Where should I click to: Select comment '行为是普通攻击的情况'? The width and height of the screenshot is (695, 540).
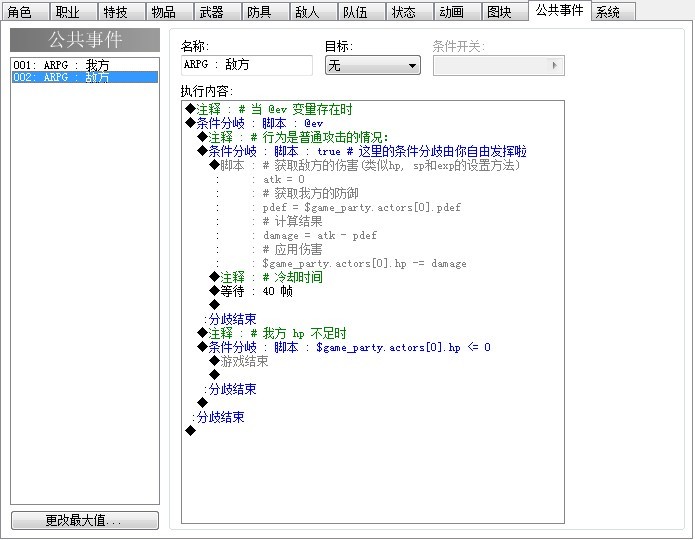(x=293, y=137)
